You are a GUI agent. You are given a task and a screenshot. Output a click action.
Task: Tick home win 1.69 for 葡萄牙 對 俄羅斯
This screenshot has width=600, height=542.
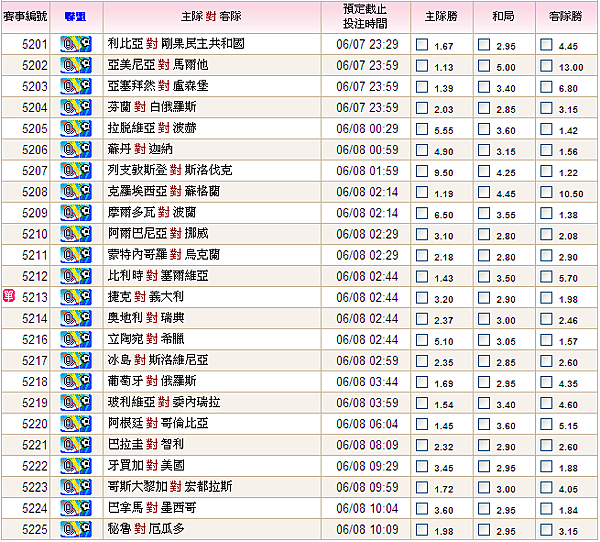pyautogui.click(x=422, y=382)
